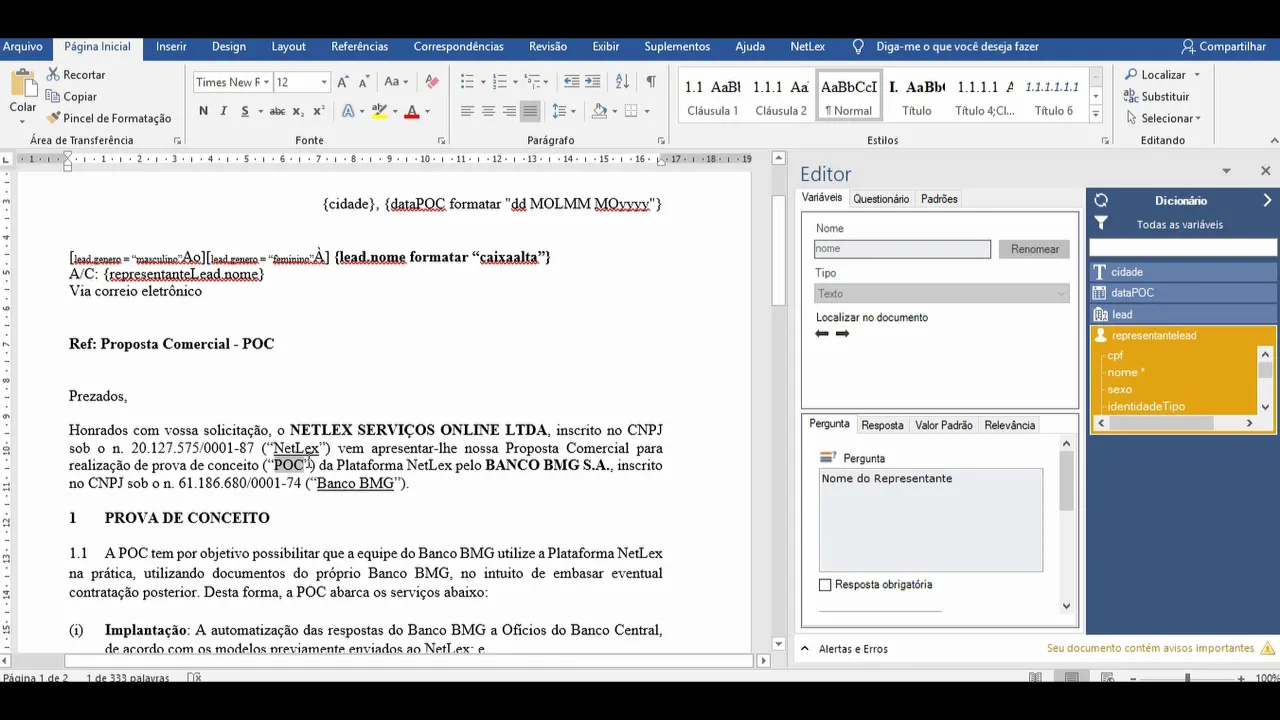
Task: Click the Pergunta text area
Action: (930, 520)
